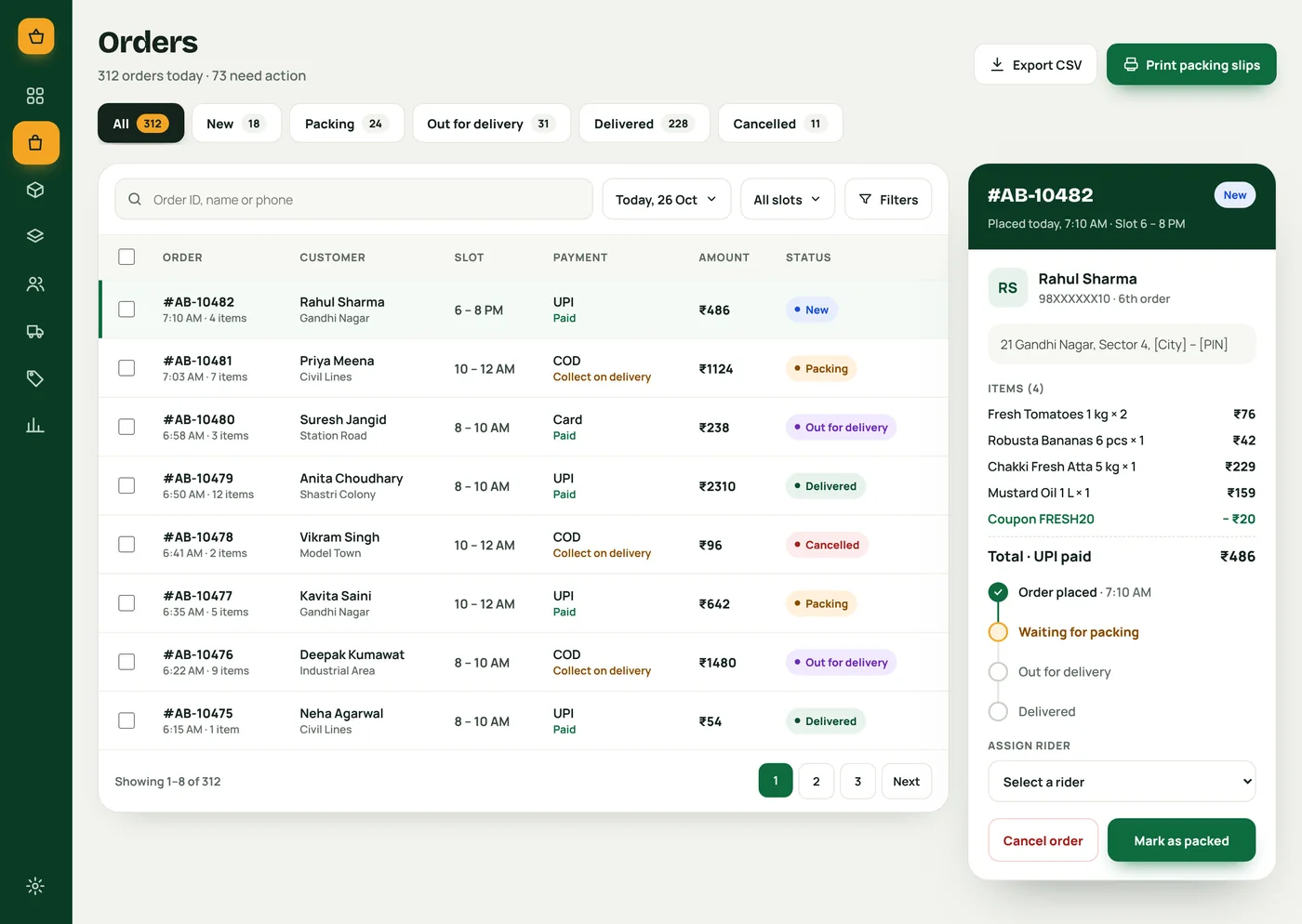Open the Delivered tab
The width and height of the screenshot is (1302, 924).
(644, 124)
